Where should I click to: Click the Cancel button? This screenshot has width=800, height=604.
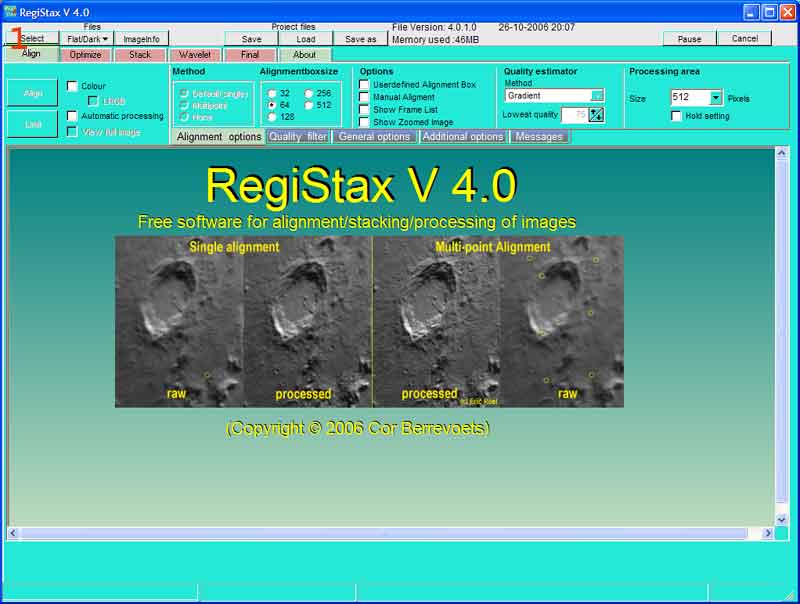click(744, 38)
